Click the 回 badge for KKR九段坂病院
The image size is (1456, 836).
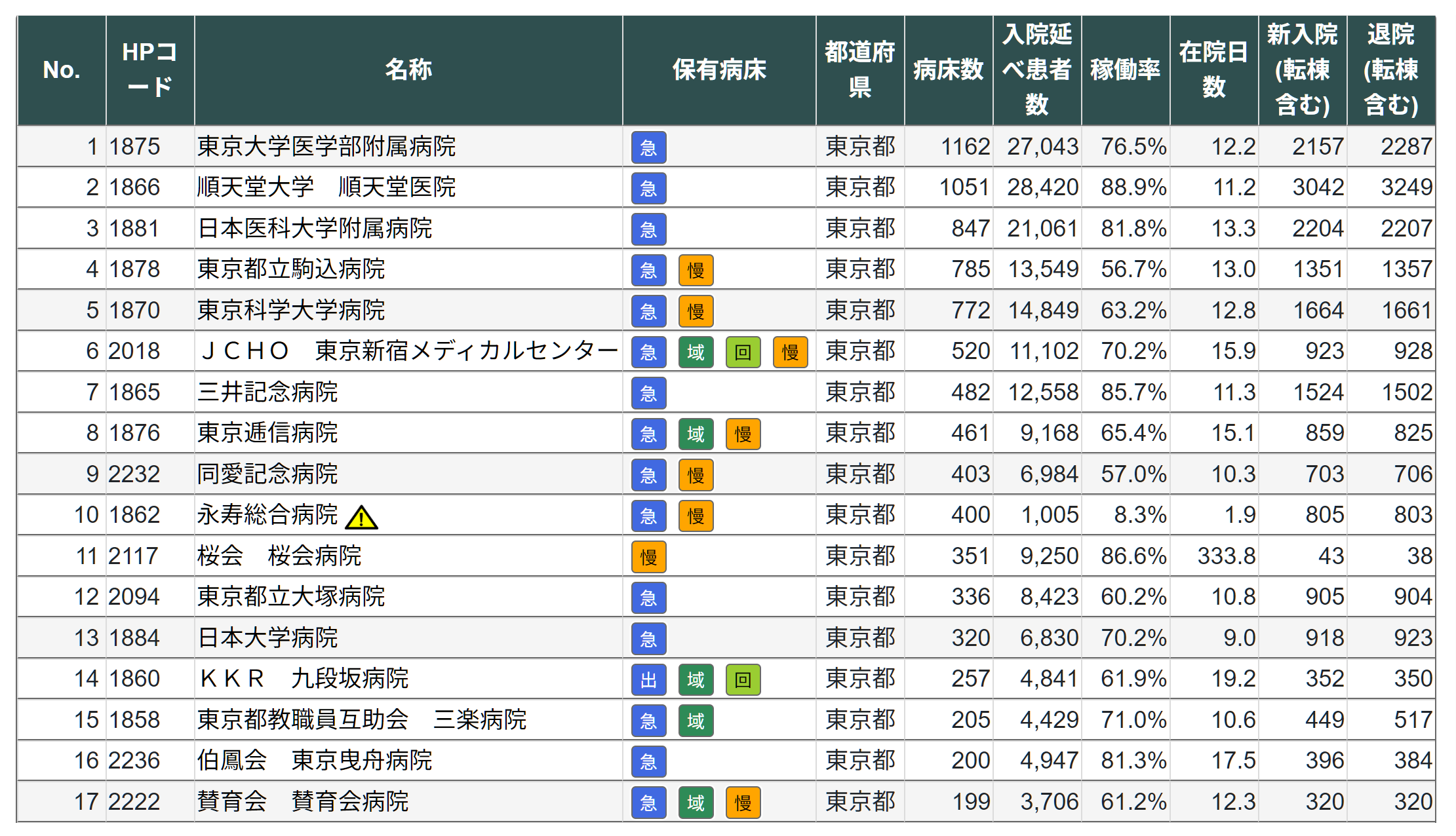pos(743,680)
